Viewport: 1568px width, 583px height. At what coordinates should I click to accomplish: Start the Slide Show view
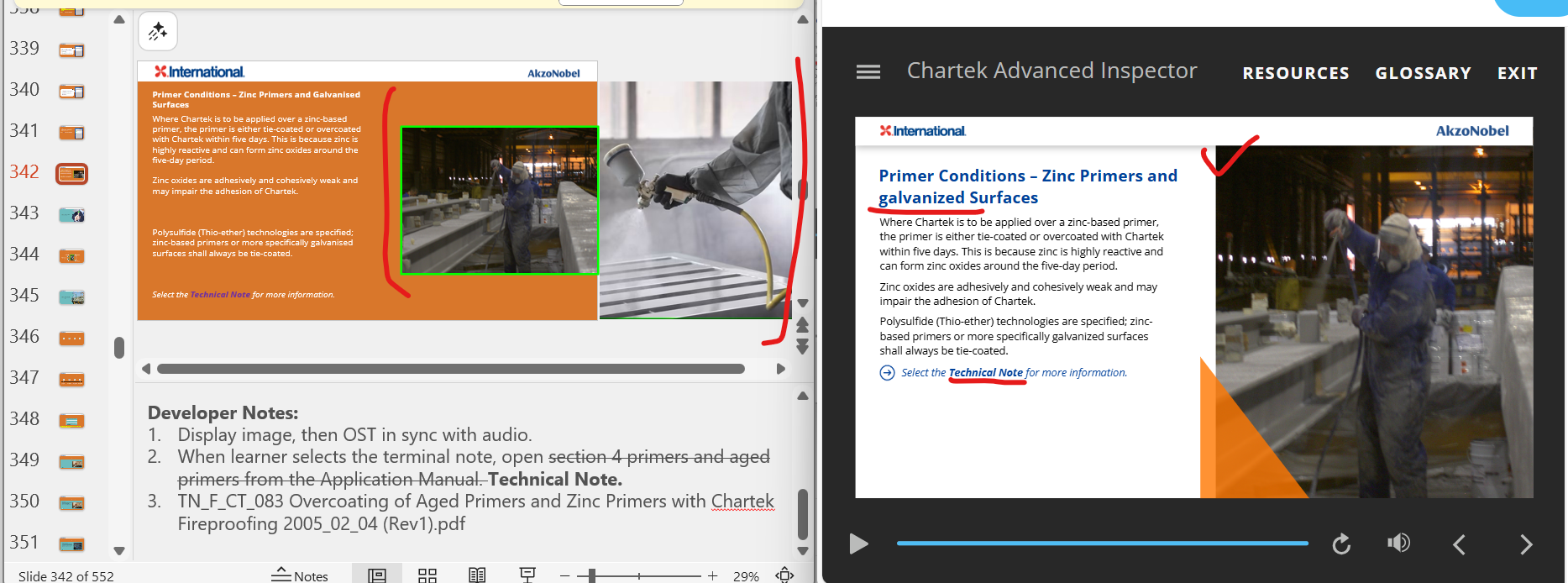(527, 575)
